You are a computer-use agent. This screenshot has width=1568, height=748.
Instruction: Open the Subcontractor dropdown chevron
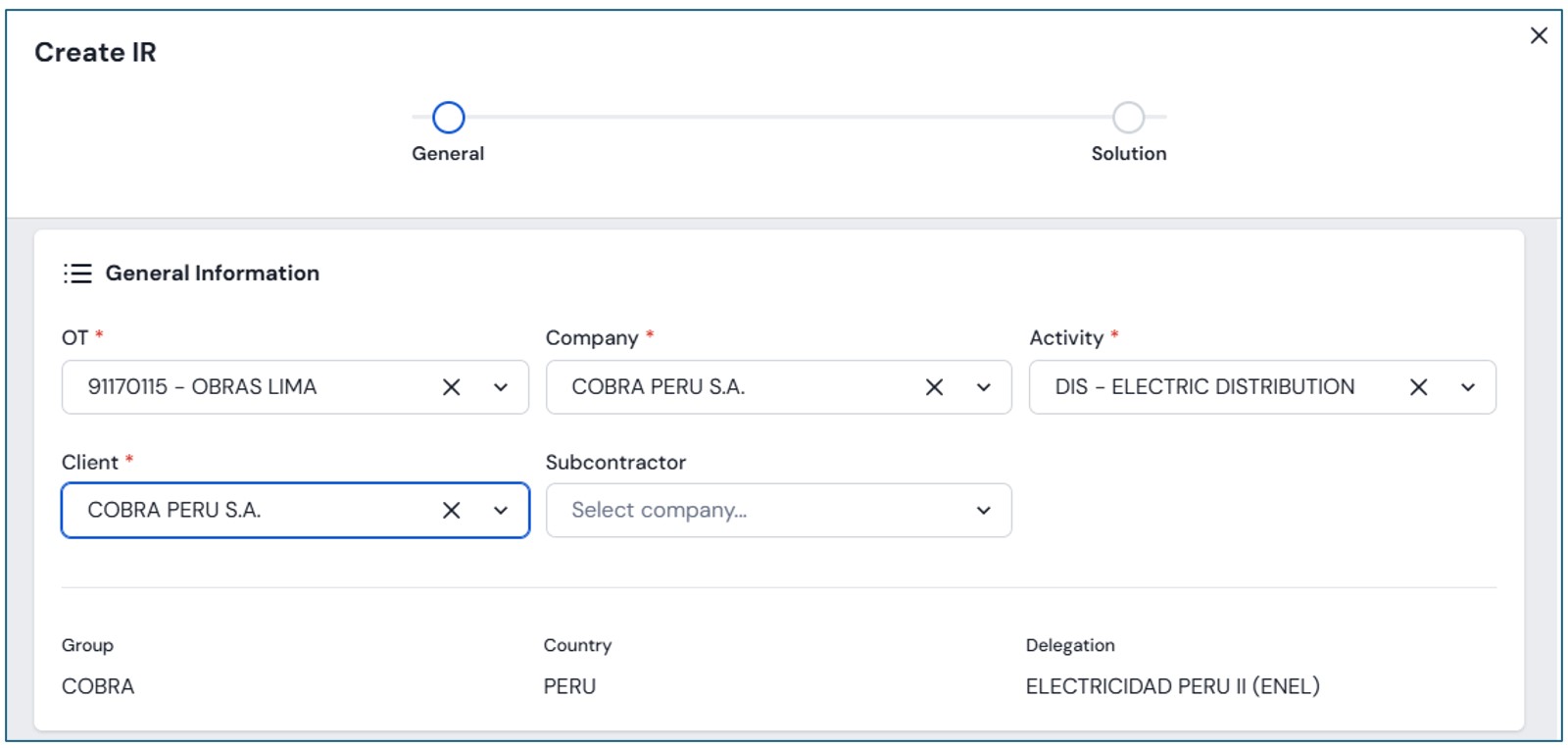click(984, 511)
